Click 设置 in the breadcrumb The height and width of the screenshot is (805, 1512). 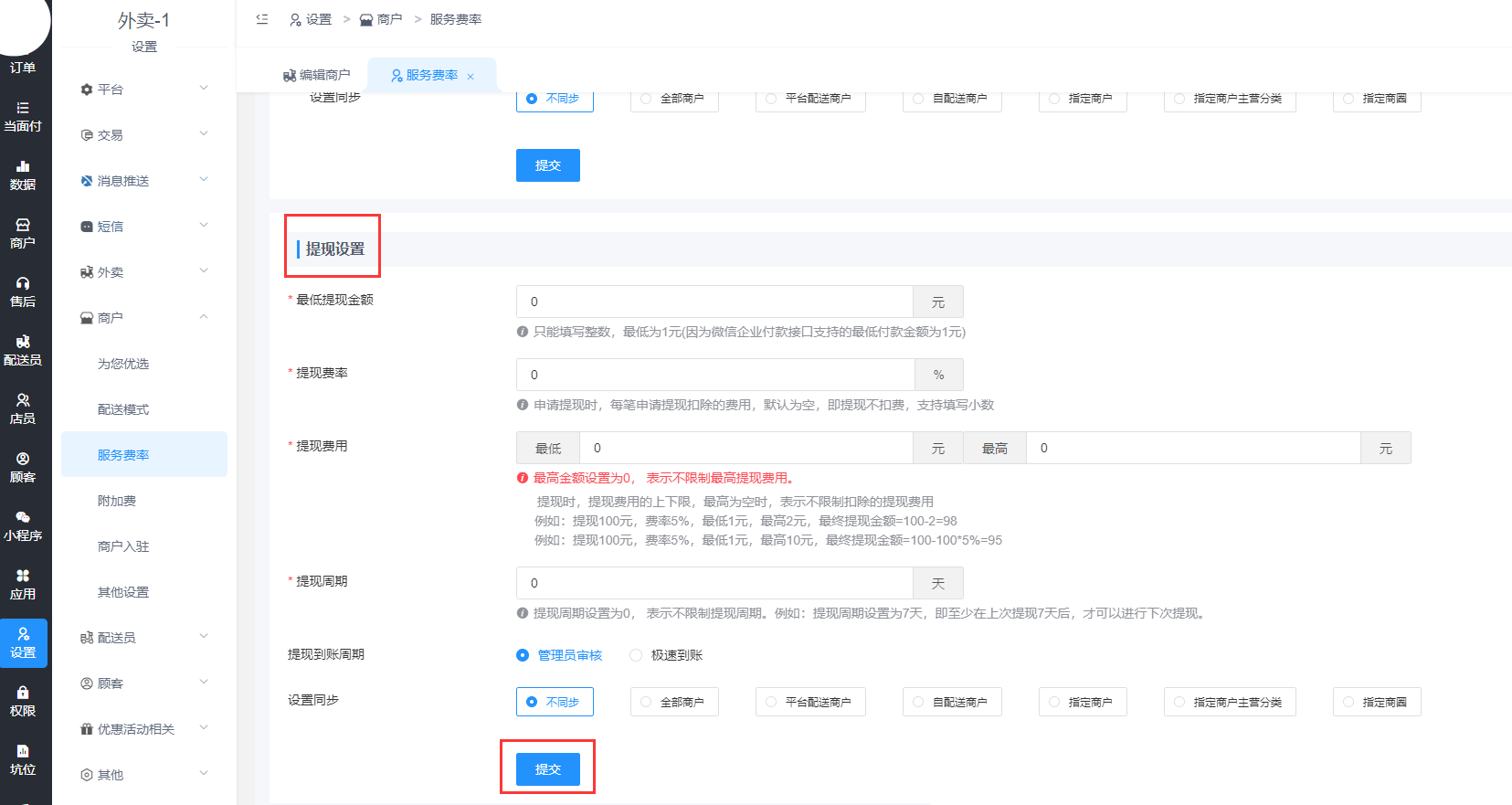point(311,19)
